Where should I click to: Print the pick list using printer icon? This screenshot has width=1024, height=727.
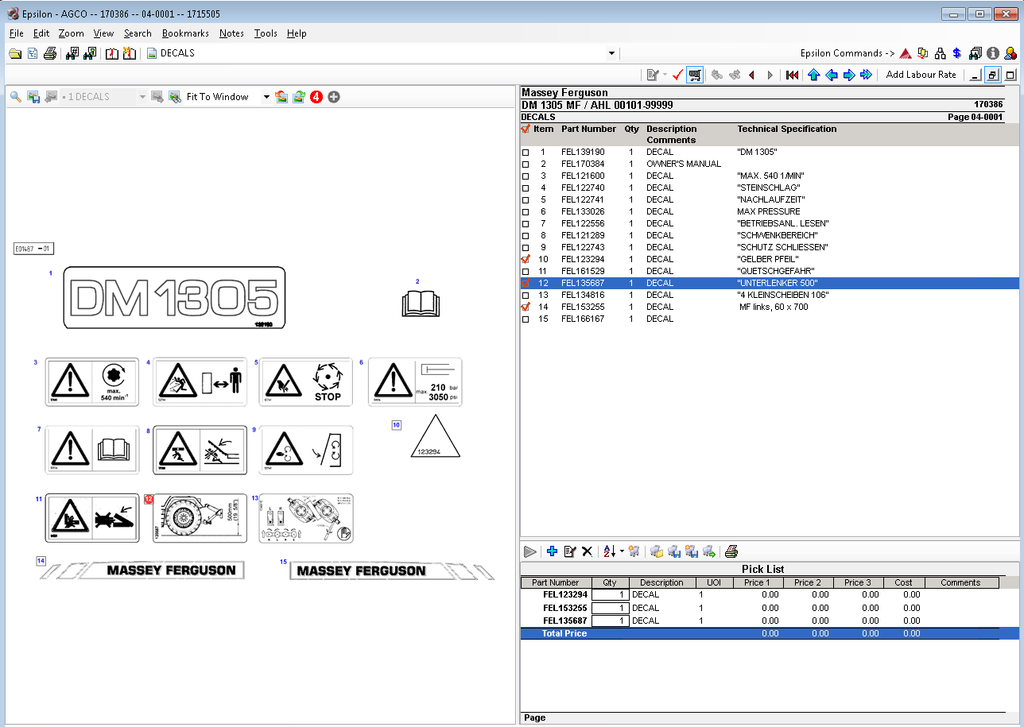(731, 551)
